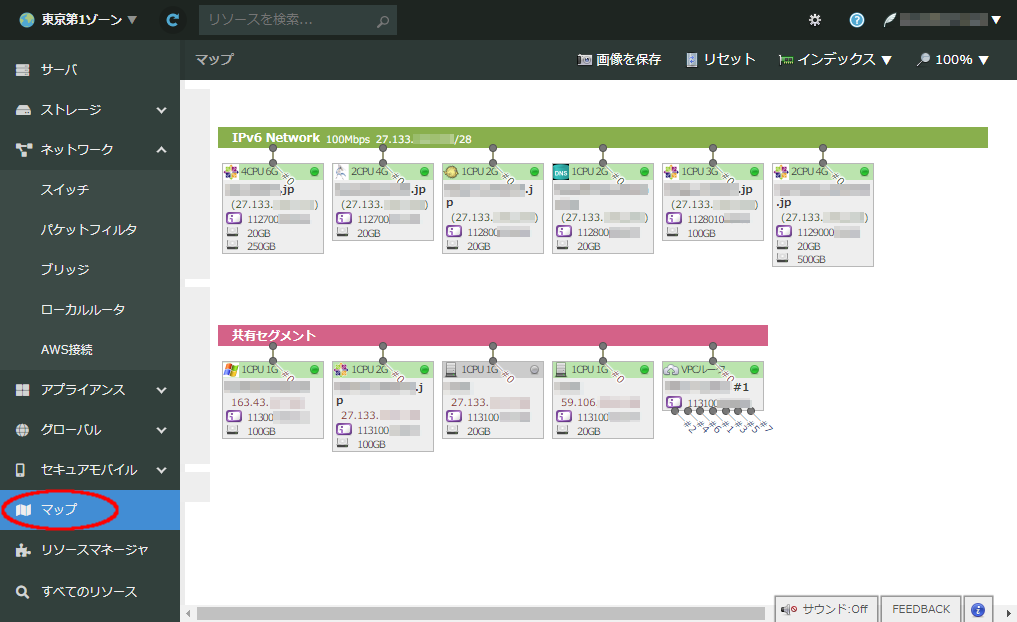Screen dimensions: 1017x622
Task: Click the 画像を保存 button
Action: [x=619, y=60]
